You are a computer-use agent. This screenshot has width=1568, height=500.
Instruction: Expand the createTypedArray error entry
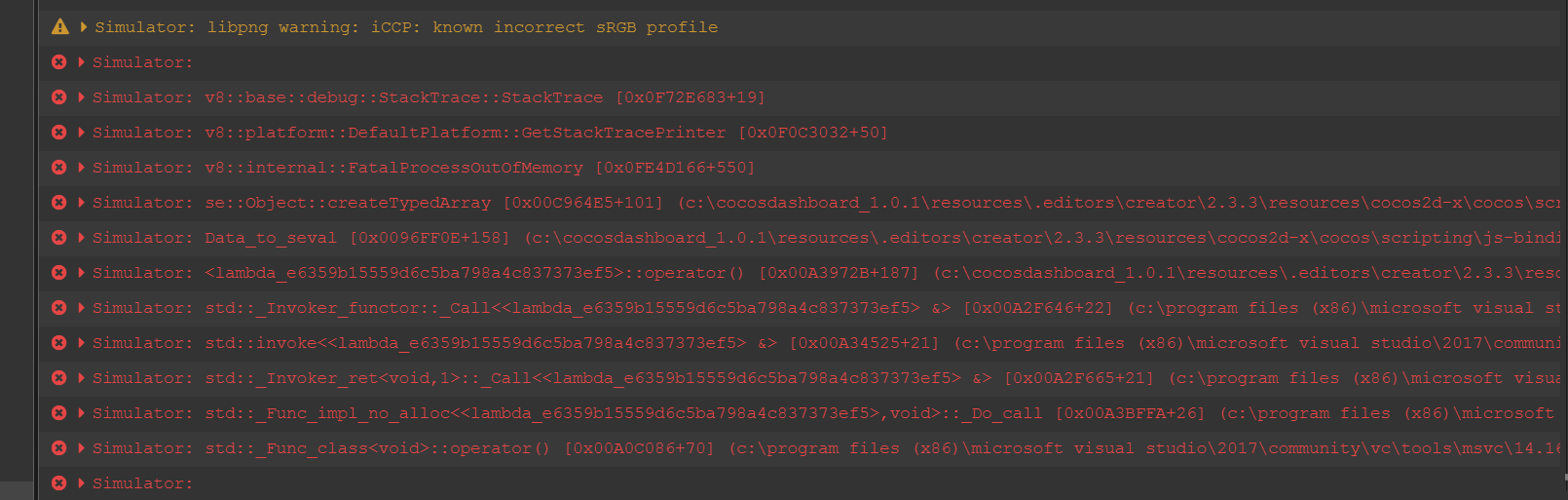click(x=82, y=203)
